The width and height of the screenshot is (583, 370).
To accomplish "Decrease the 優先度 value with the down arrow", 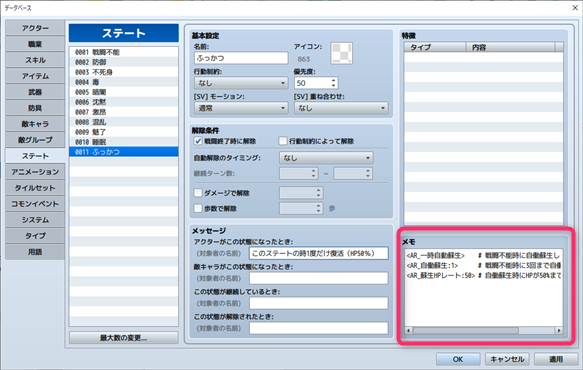I will click(334, 86).
